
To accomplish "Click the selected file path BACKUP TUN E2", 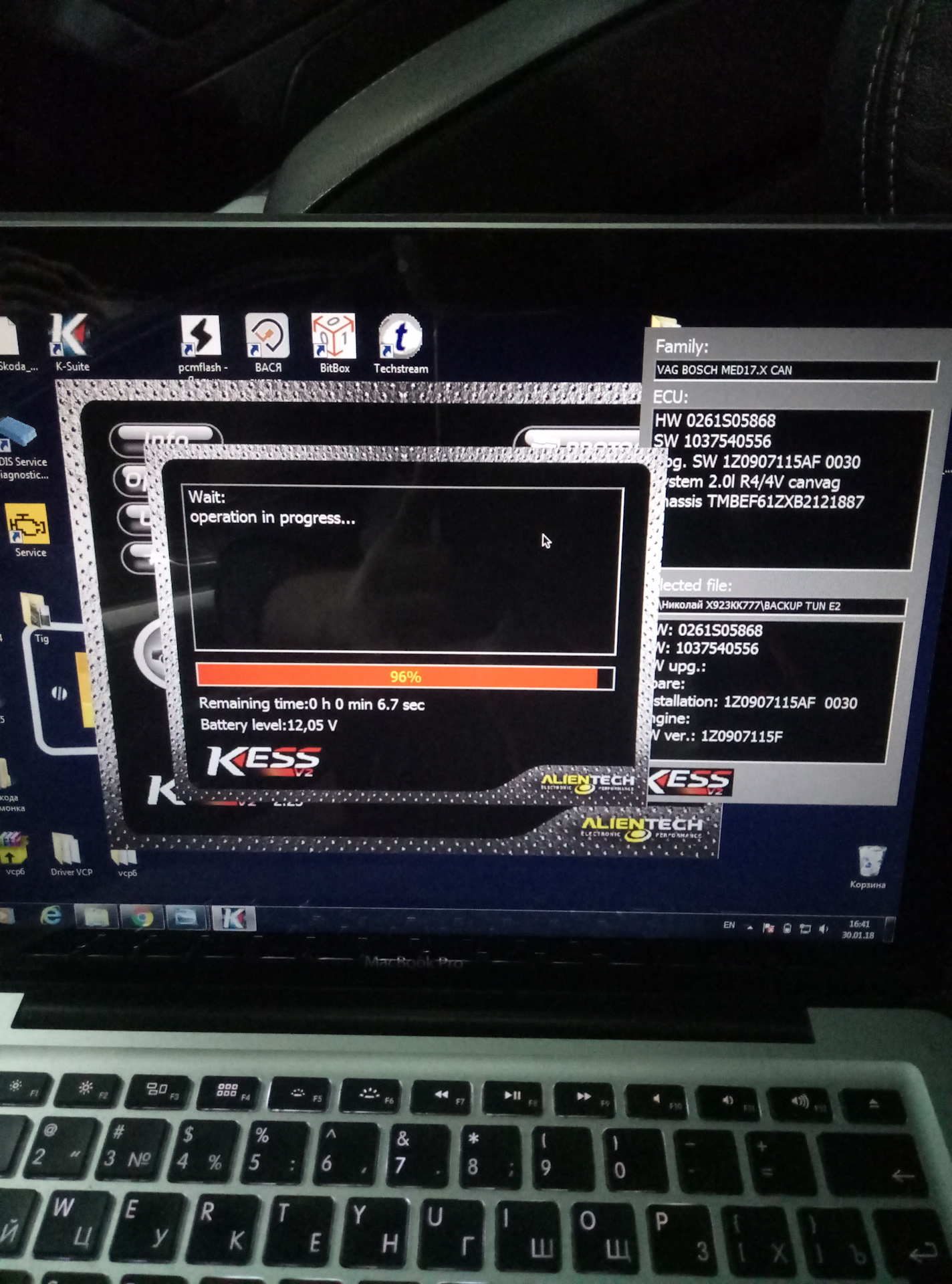I will click(781, 606).
